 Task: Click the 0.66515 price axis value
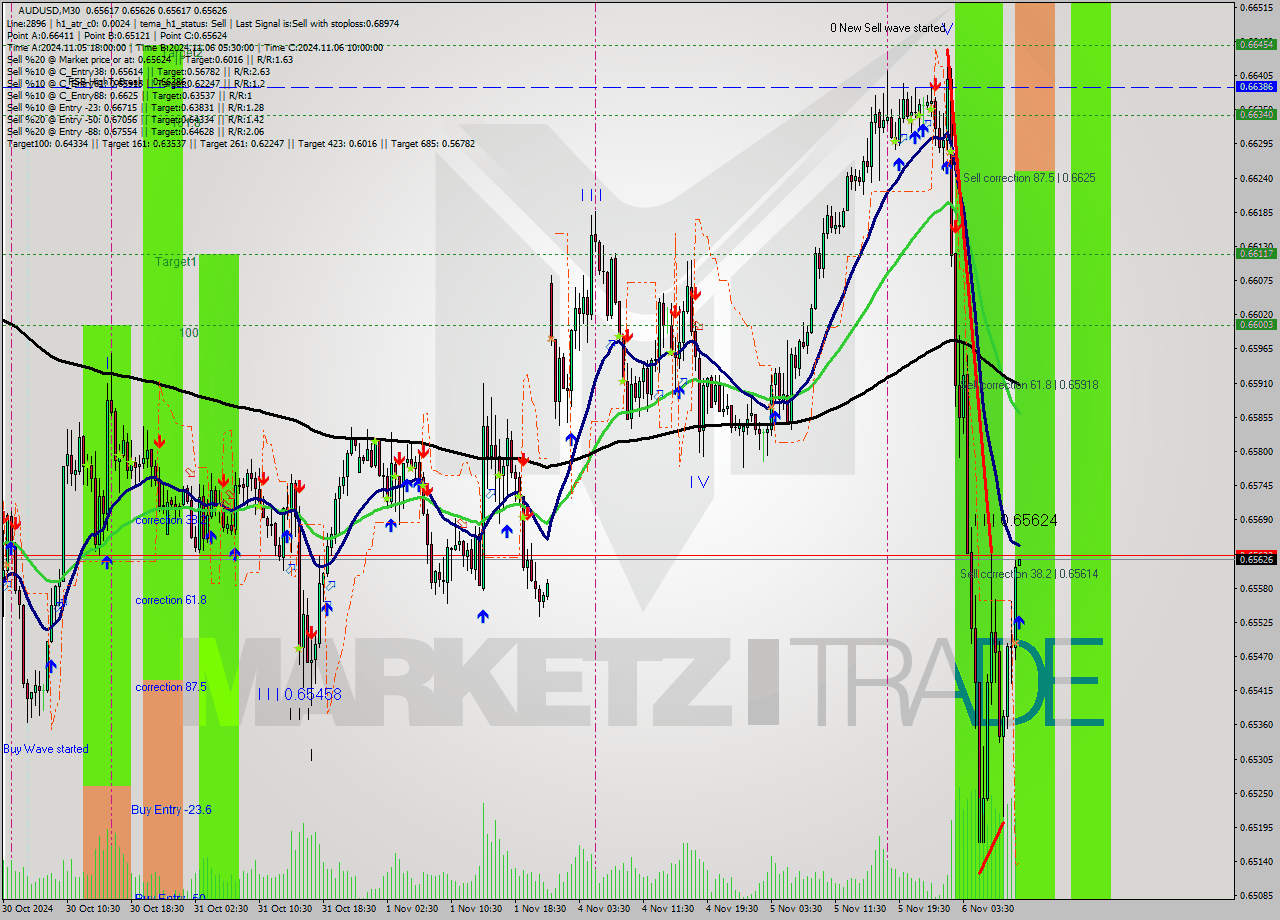pos(1255,7)
